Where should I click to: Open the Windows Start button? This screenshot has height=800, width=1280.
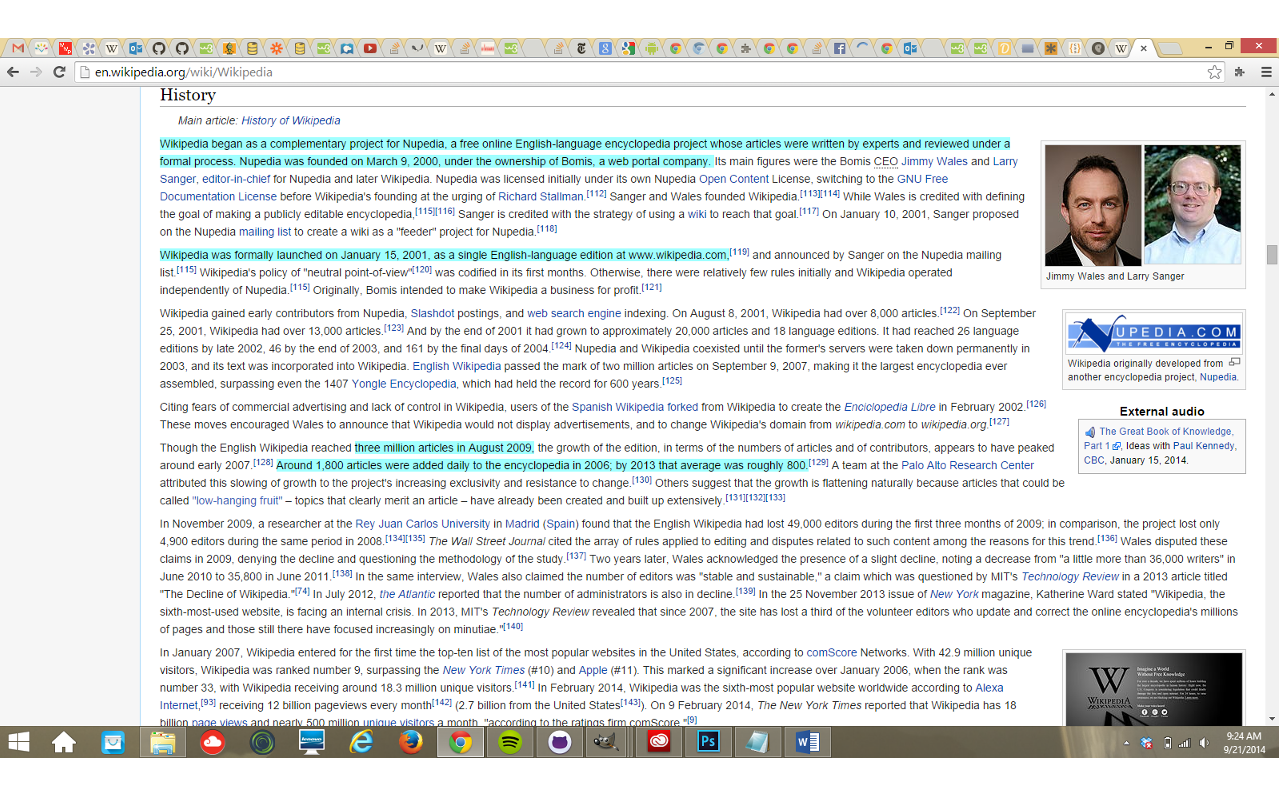[x=19, y=742]
